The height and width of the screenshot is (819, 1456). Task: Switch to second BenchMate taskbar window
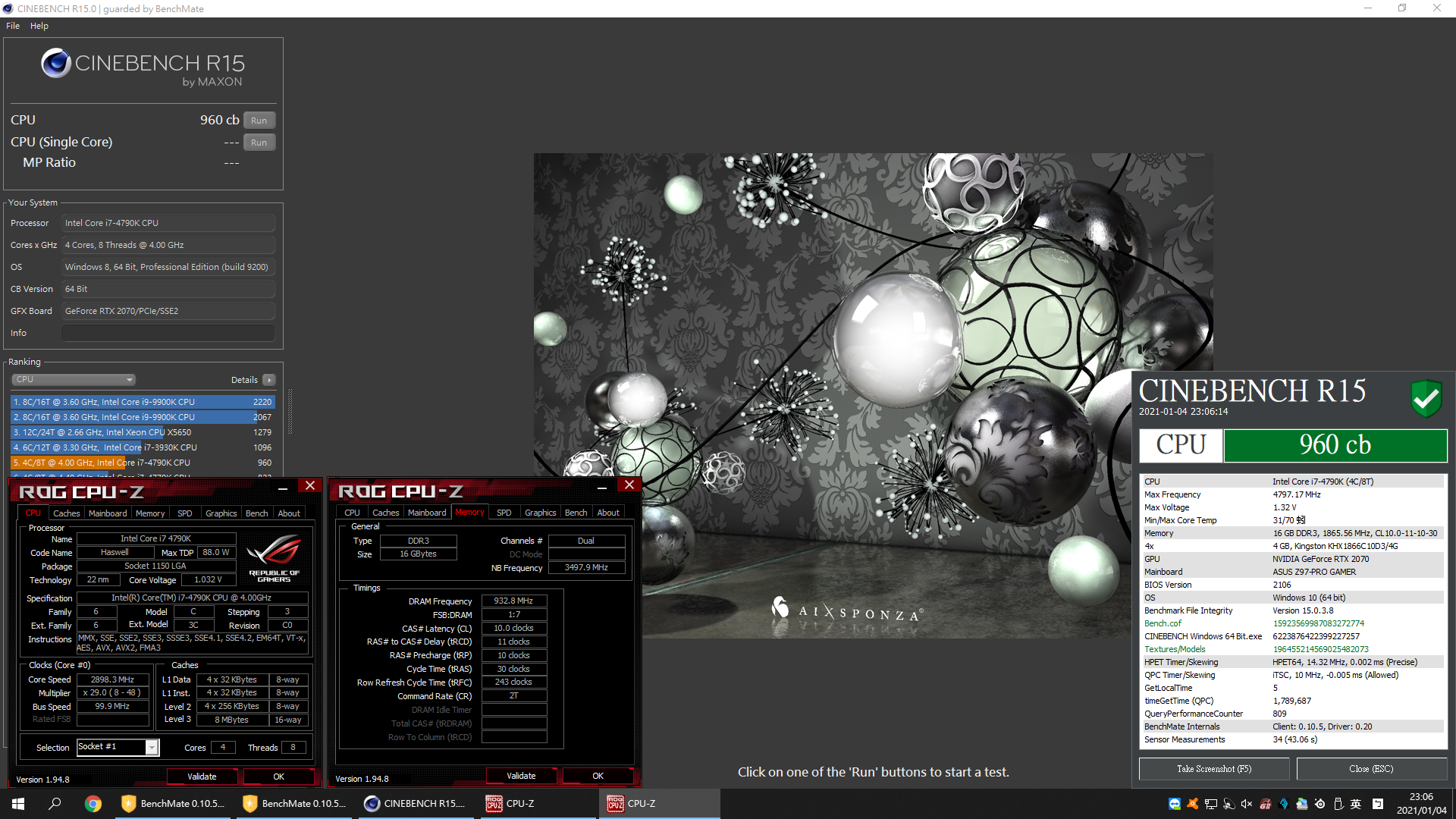coord(295,804)
